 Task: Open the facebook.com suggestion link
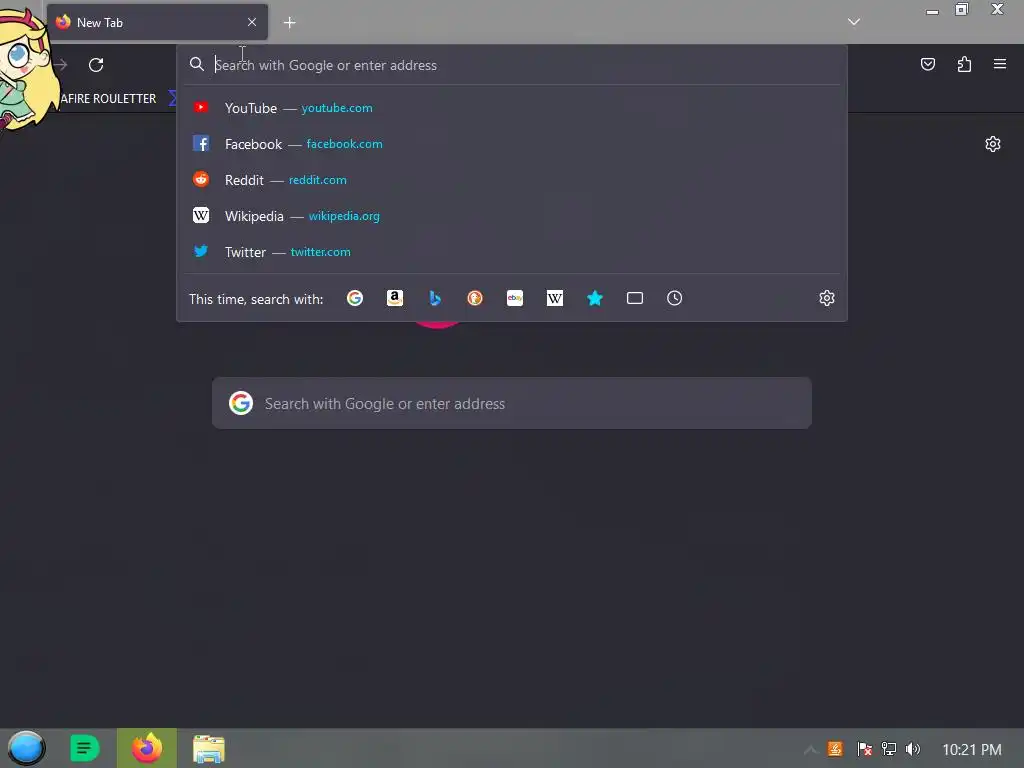point(344,144)
